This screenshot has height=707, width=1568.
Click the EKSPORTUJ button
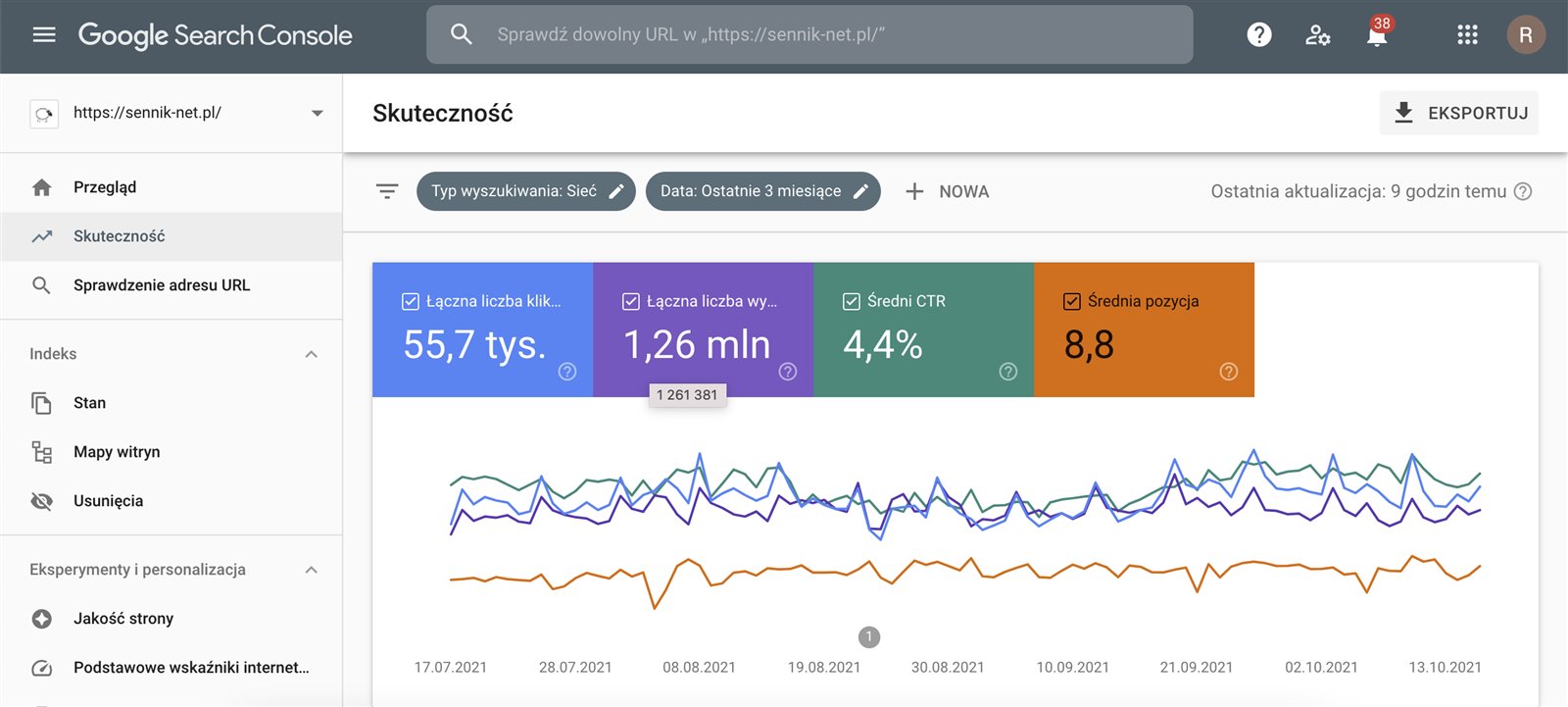tap(1458, 113)
